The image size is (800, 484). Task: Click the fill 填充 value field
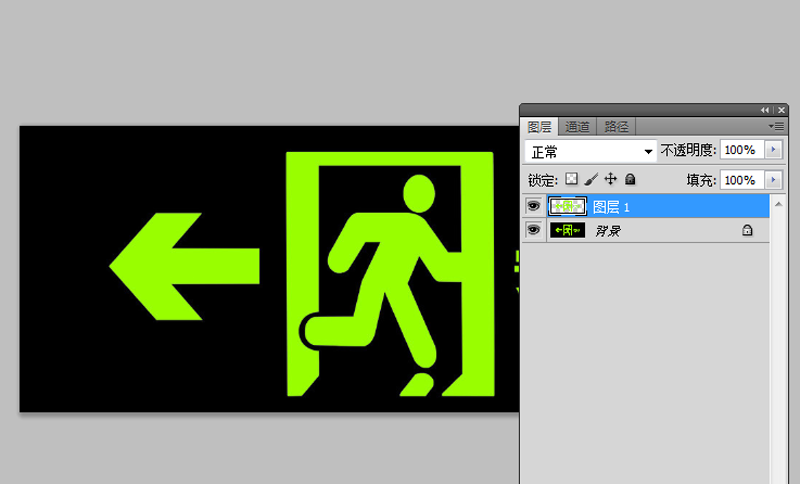742,180
